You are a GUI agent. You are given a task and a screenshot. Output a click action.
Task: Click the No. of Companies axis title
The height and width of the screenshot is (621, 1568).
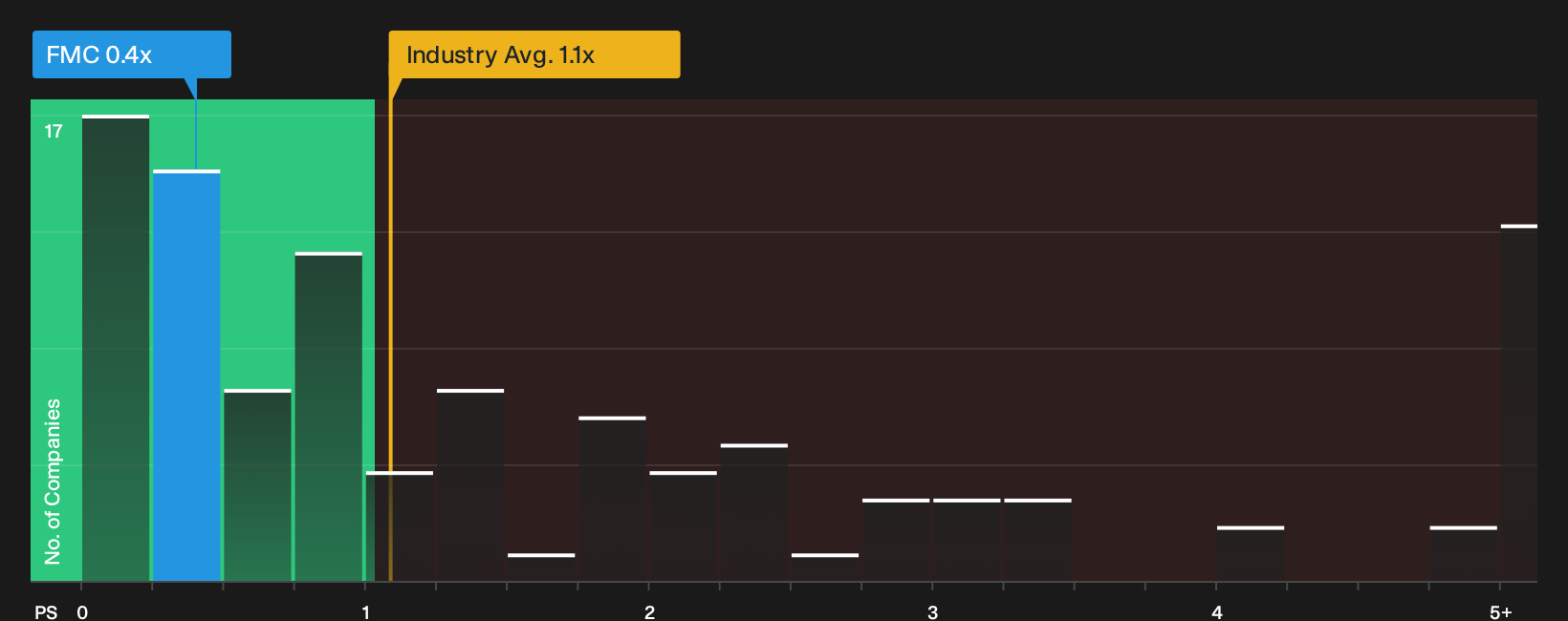click(x=53, y=482)
